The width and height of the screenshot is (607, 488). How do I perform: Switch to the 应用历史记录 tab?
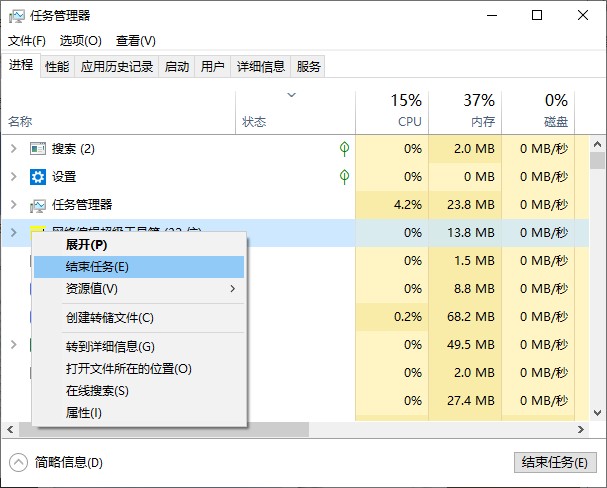[x=117, y=67]
